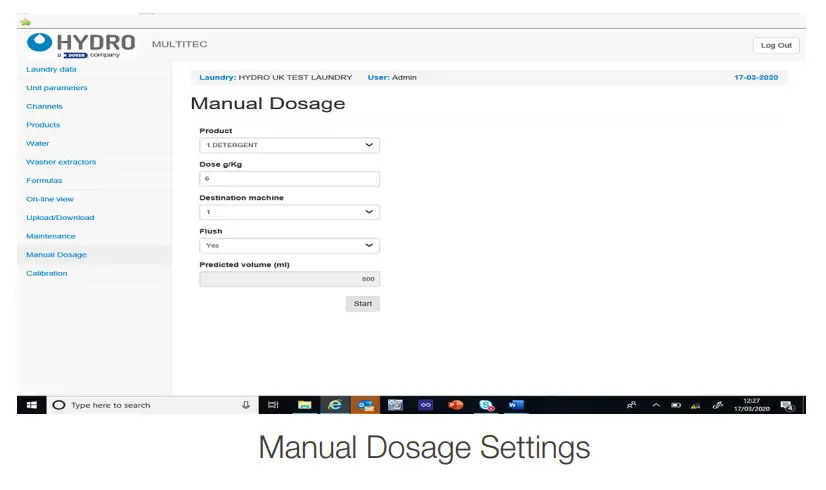Start the manual dosage
The image size is (826, 490).
pos(362,303)
